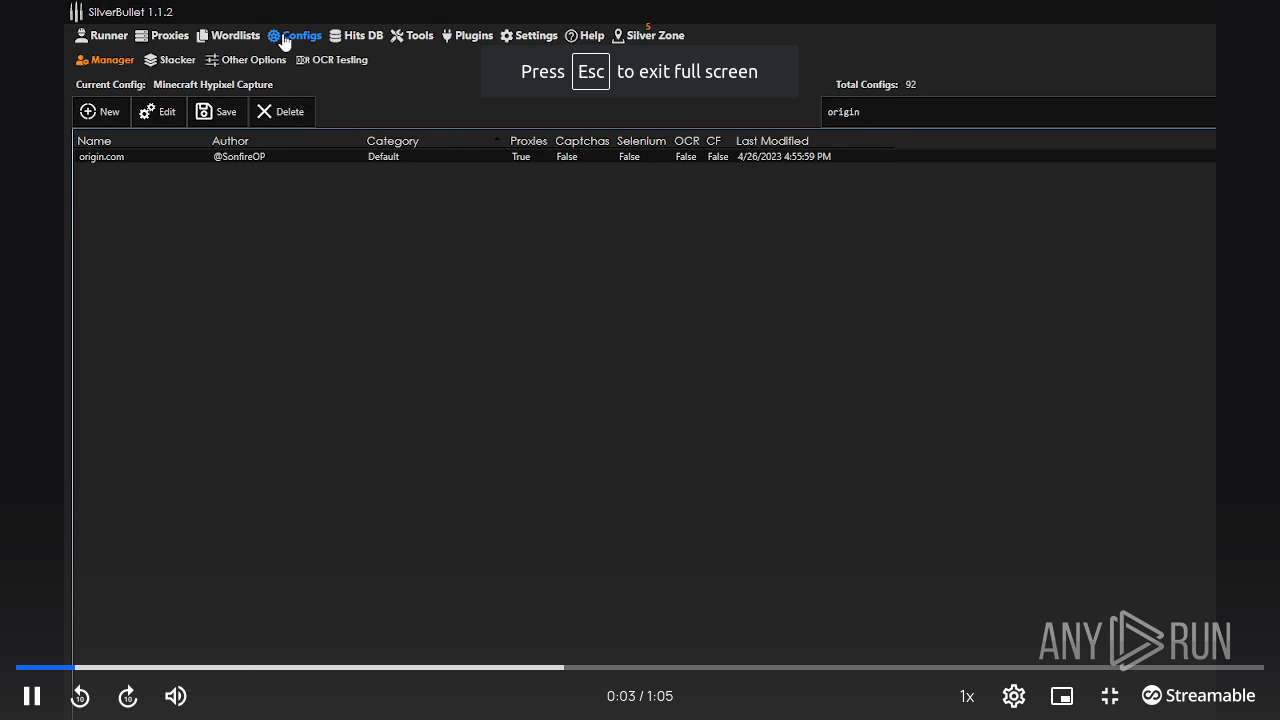This screenshot has width=1280, height=720.
Task: Create a New config
Action: click(x=100, y=112)
